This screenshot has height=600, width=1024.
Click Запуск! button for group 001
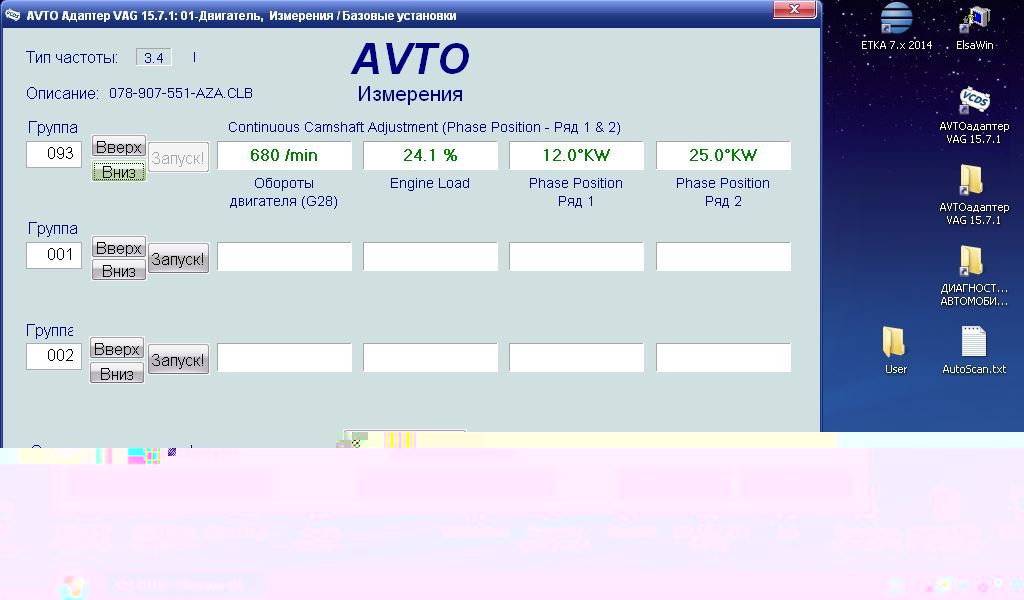pyautogui.click(x=178, y=259)
